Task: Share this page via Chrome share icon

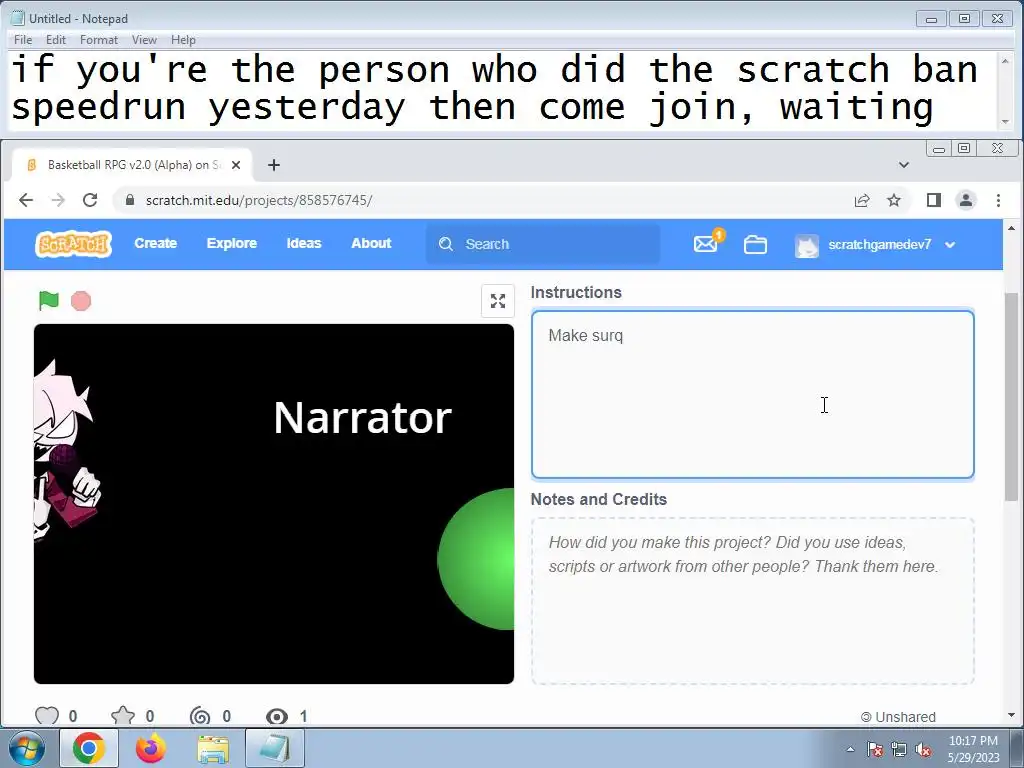Action: coord(862,200)
